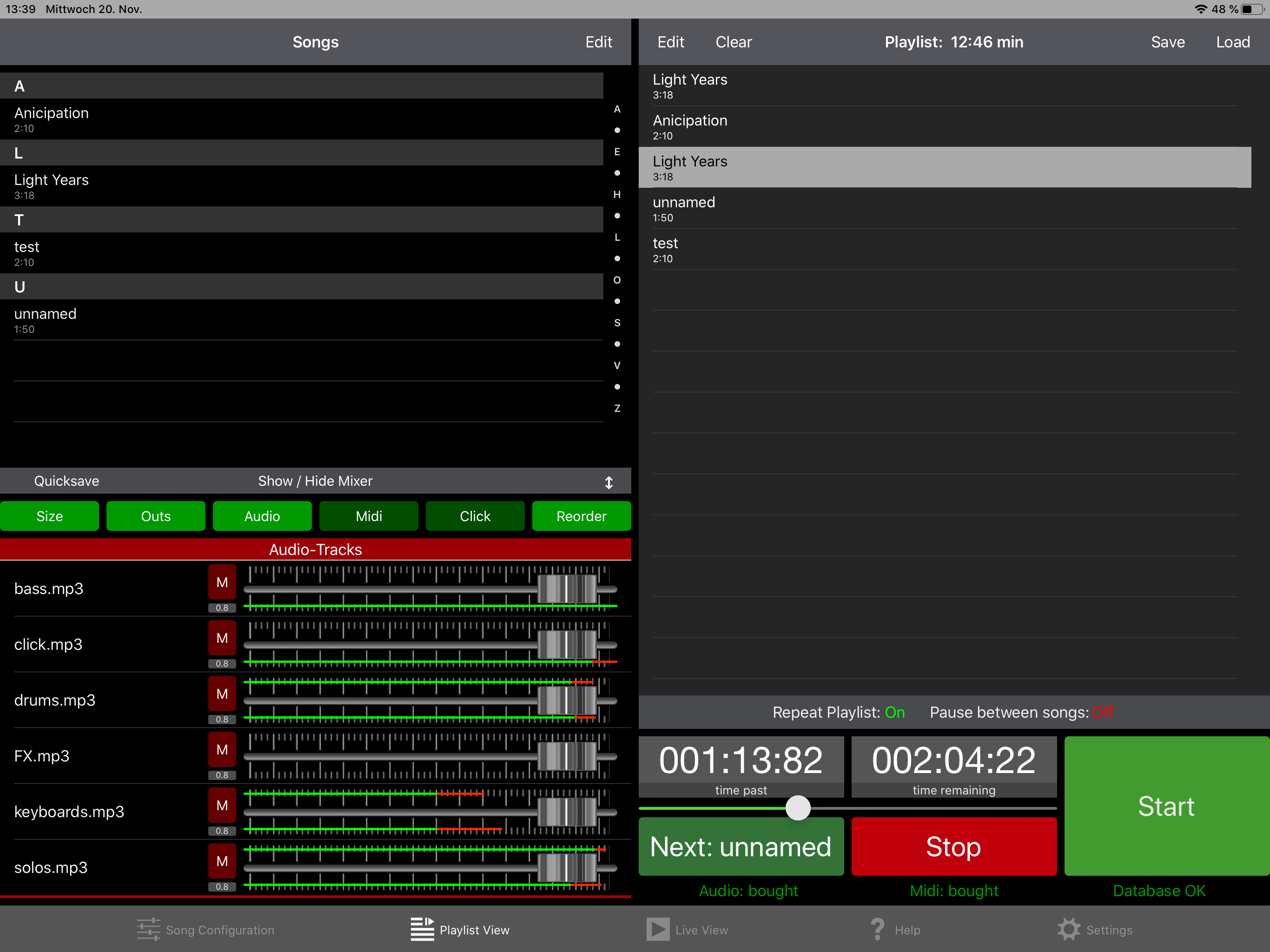1270x952 pixels.
Task: Toggle the Midi tracks filter button
Action: 369,516
